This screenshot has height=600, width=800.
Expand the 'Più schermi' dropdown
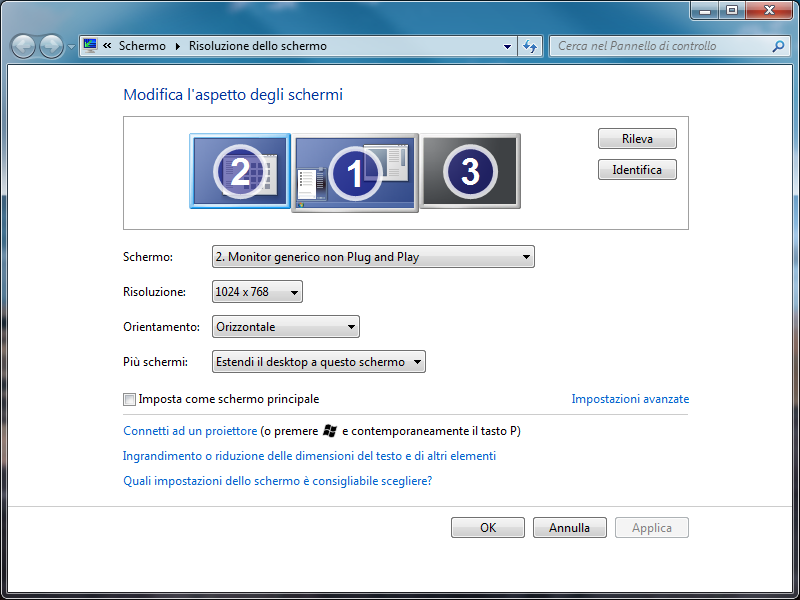point(319,362)
